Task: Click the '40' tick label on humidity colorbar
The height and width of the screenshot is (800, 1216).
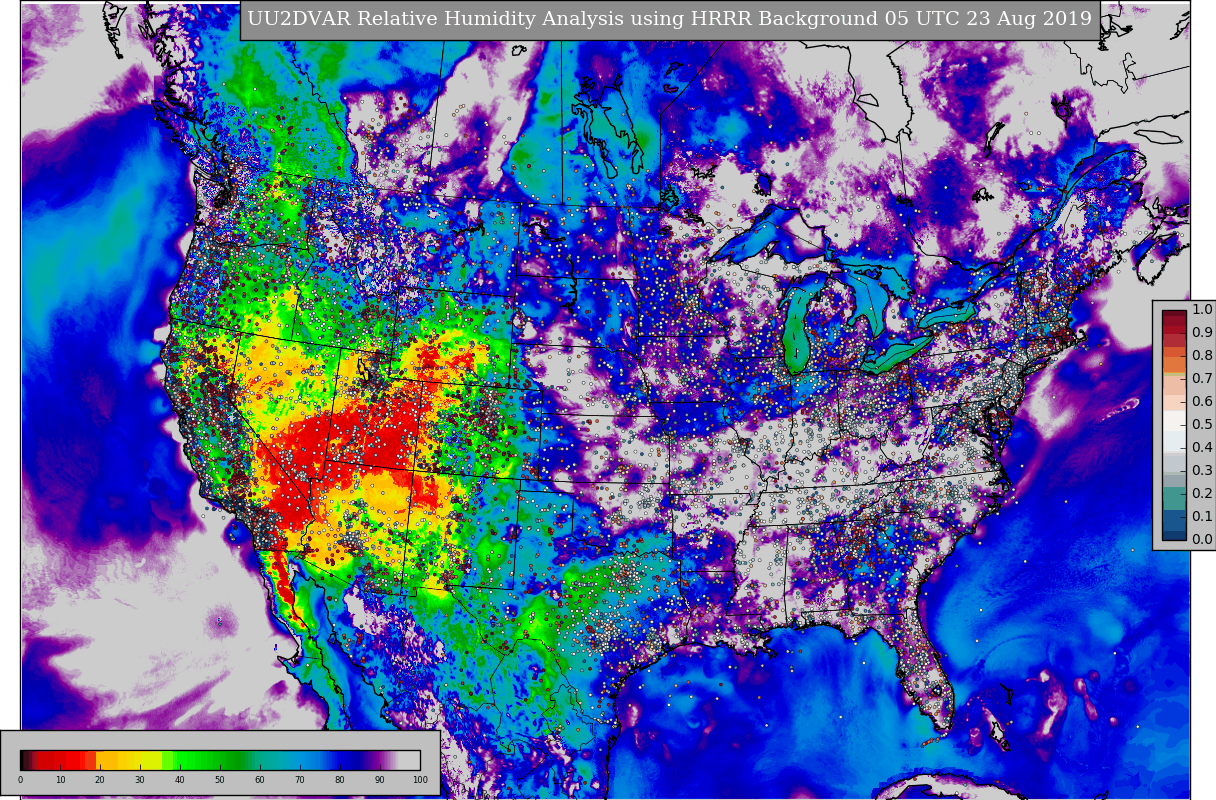Action: pyautogui.click(x=180, y=779)
